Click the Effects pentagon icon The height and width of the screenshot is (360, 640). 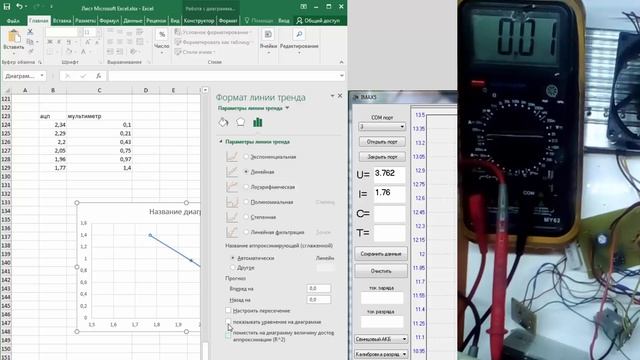(240, 122)
